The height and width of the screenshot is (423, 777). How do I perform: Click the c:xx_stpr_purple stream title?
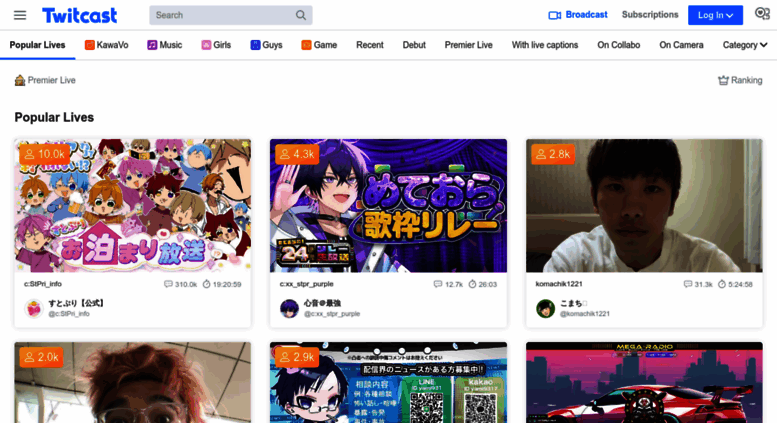[x=306, y=284]
